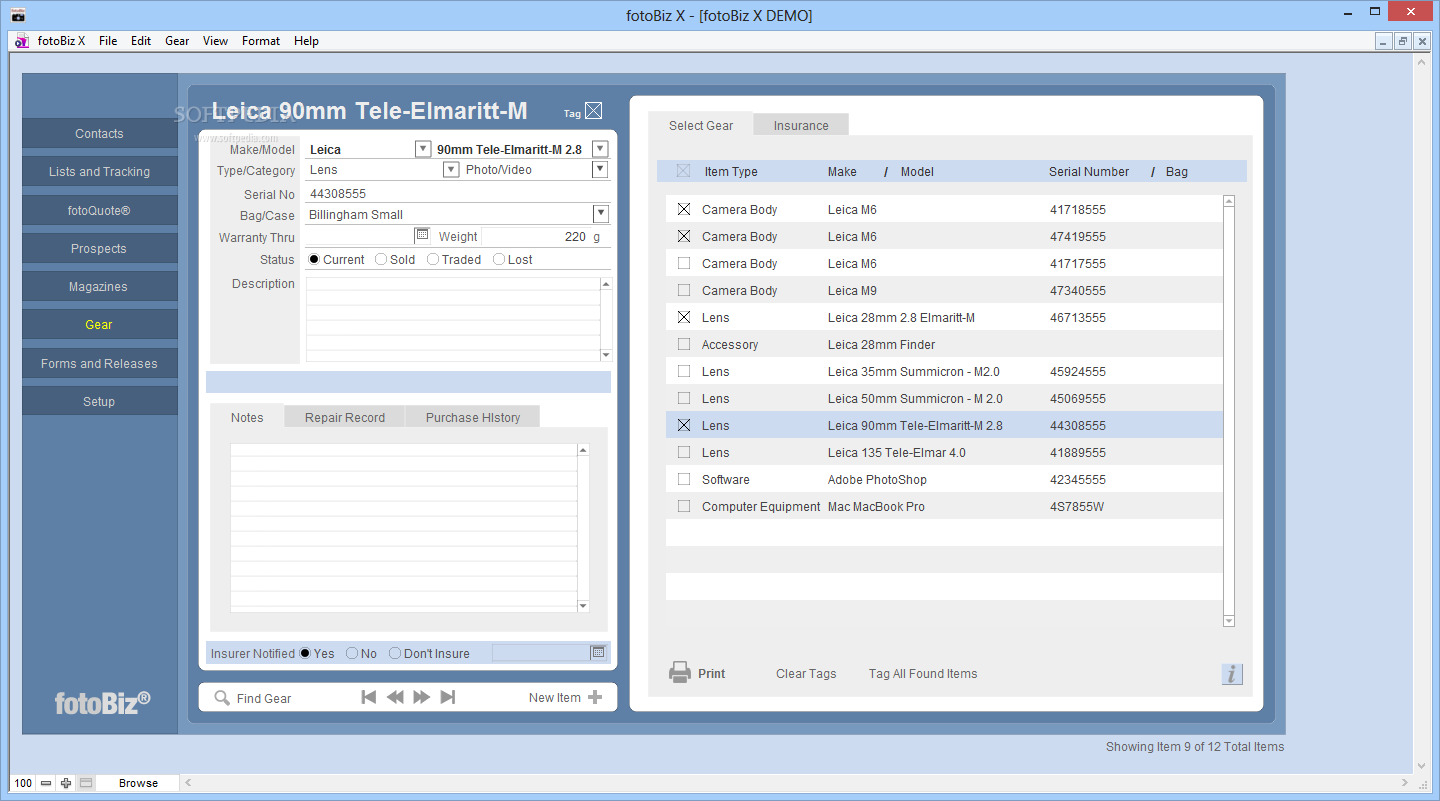This screenshot has height=801, width=1440.
Task: Tag the Leica 28mm Finder accessory
Action: point(684,344)
